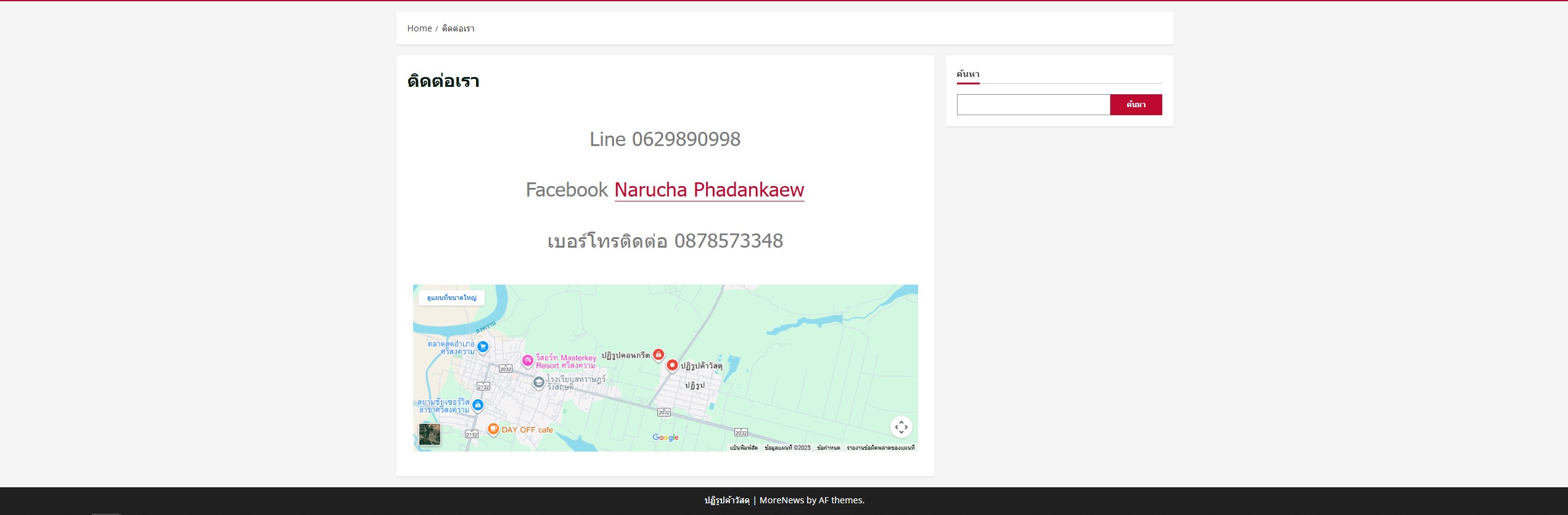Go to Home in the breadcrumb
1568x515 pixels.
click(x=419, y=28)
